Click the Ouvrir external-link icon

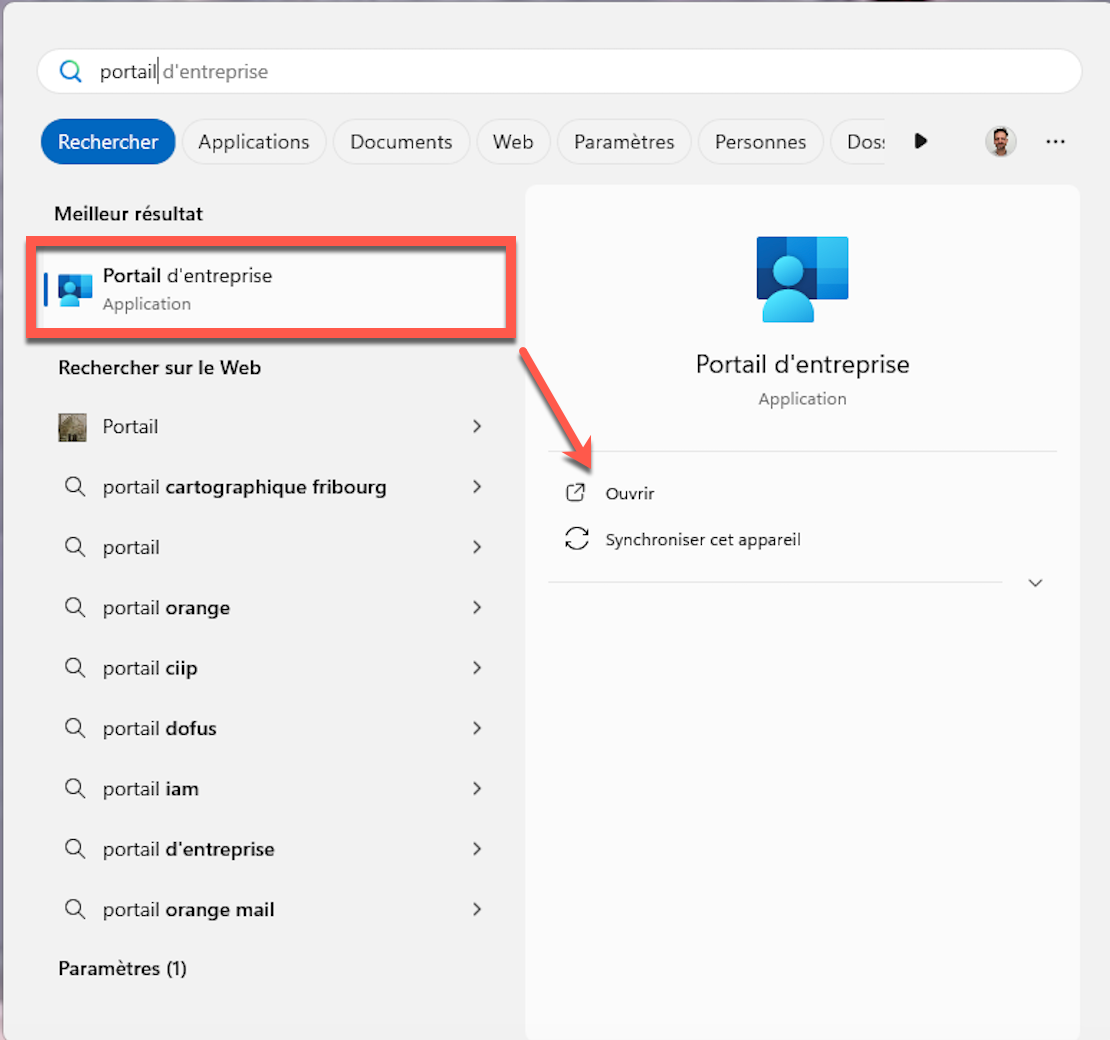(576, 493)
